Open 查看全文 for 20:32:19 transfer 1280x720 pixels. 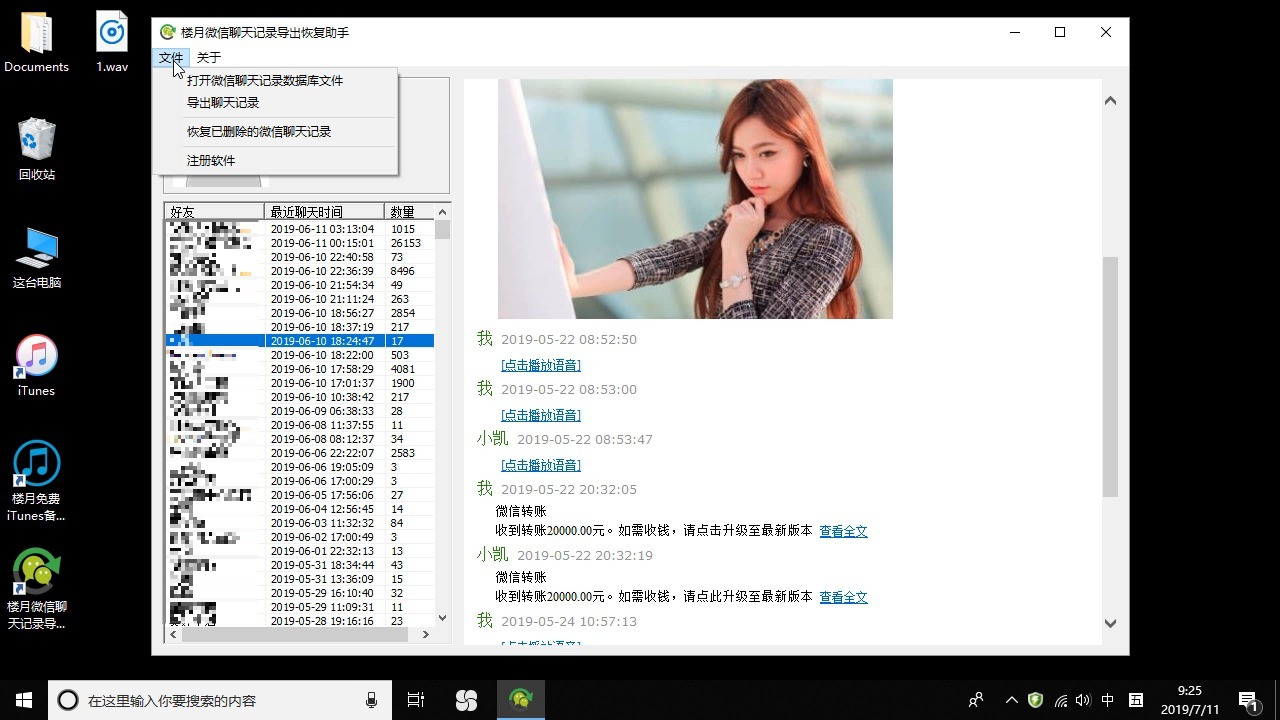point(844,597)
